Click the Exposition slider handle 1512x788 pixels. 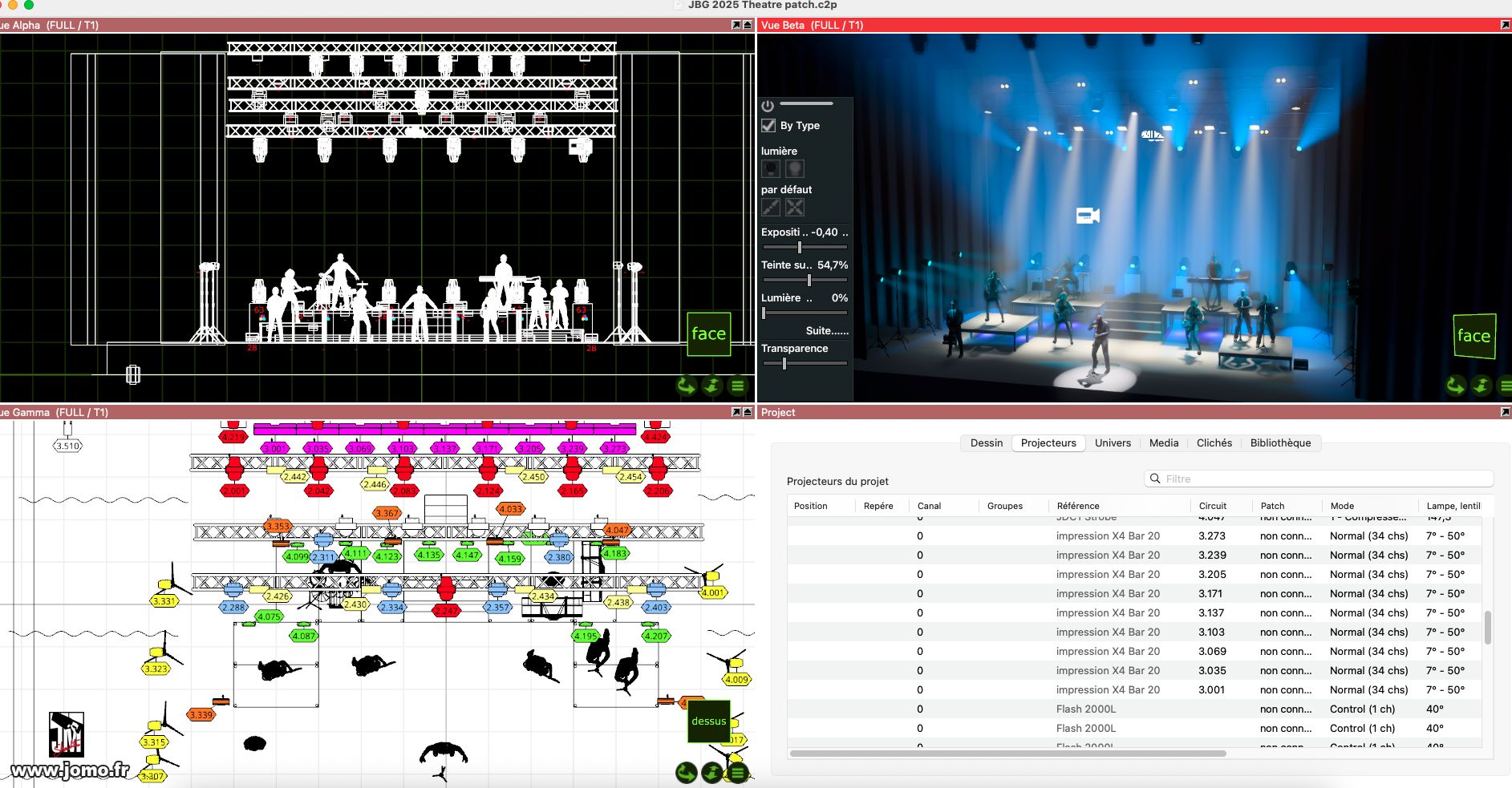(800, 248)
